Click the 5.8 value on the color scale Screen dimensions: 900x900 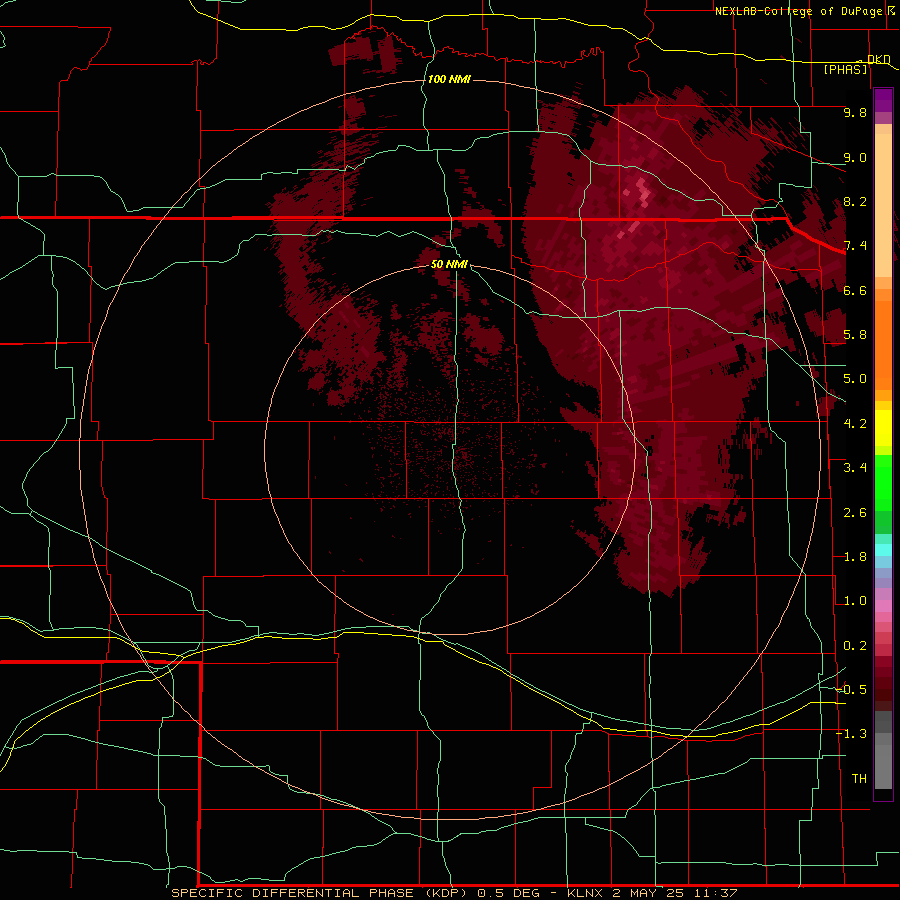point(855,335)
